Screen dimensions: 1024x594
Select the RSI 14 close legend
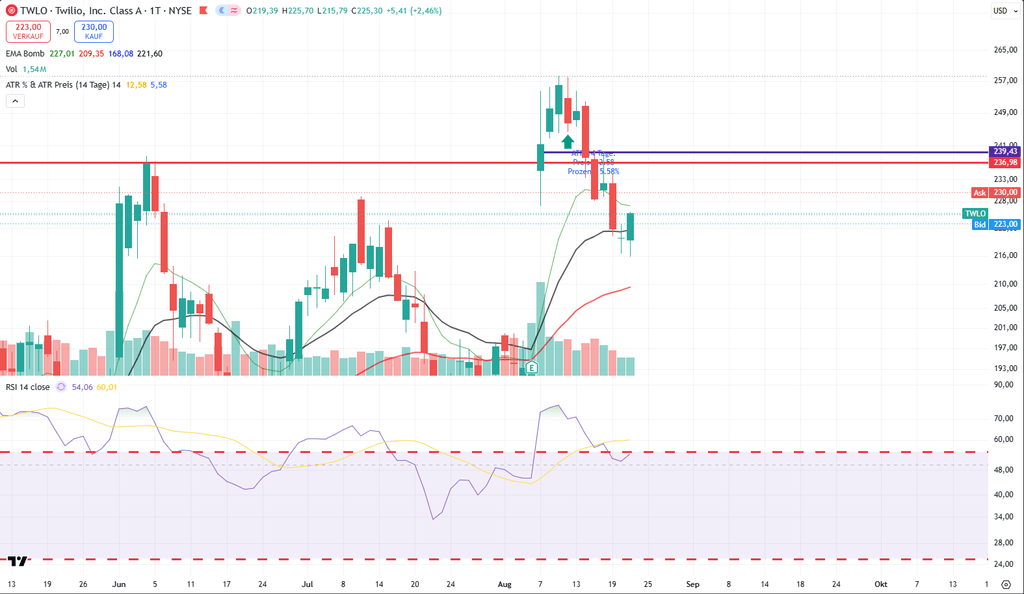point(27,387)
